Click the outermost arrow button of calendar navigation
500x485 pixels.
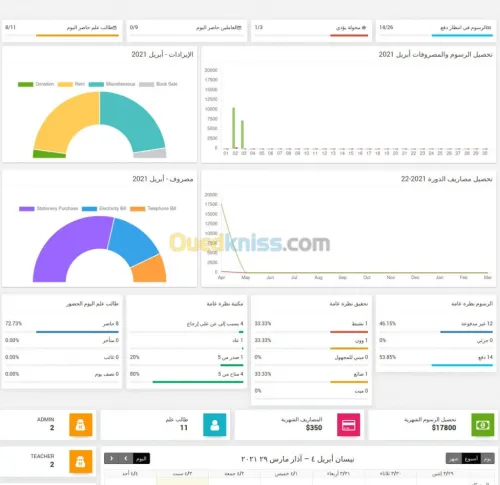coord(111,459)
